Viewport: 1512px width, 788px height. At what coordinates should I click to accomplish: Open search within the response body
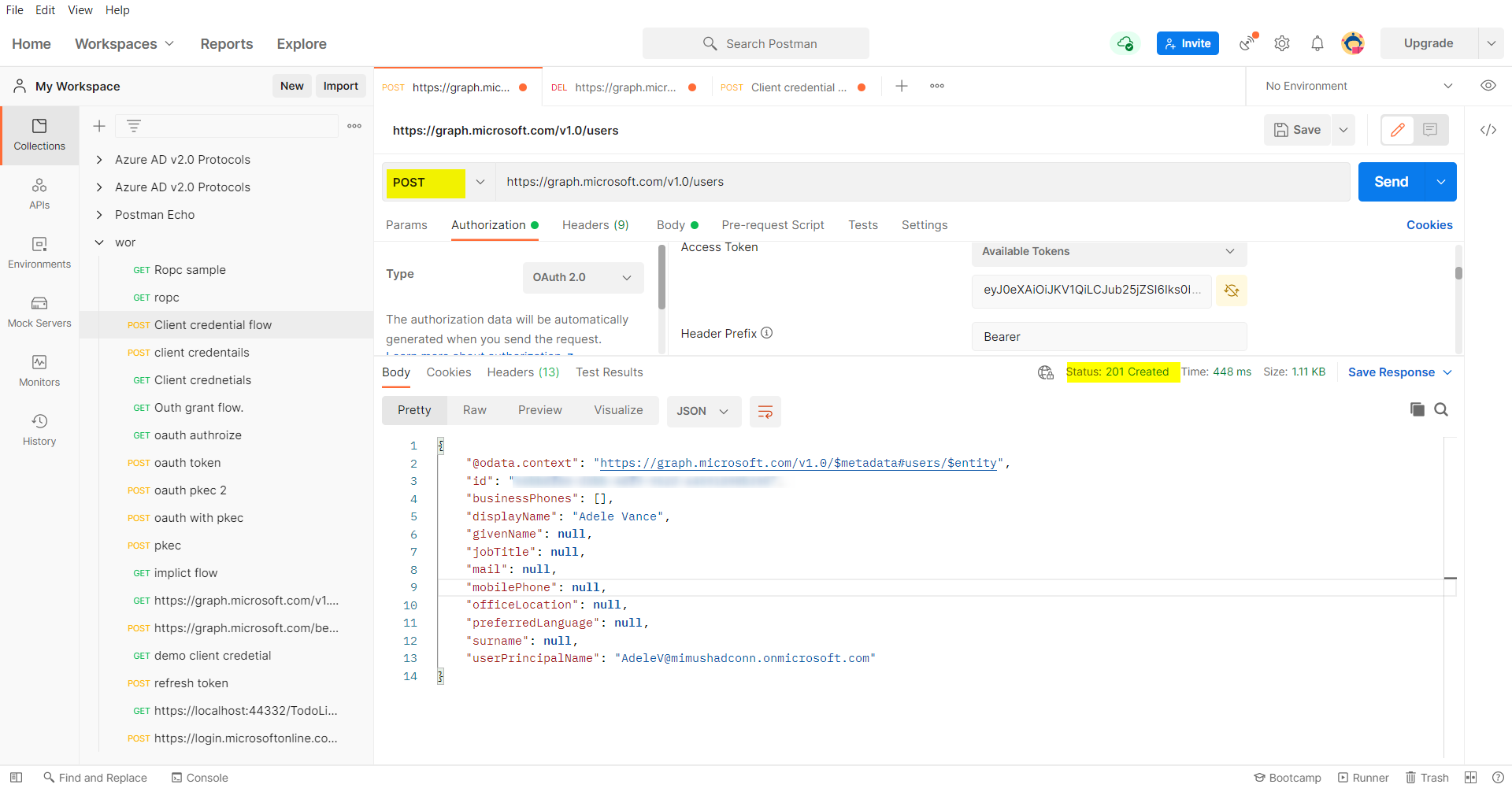point(1441,409)
